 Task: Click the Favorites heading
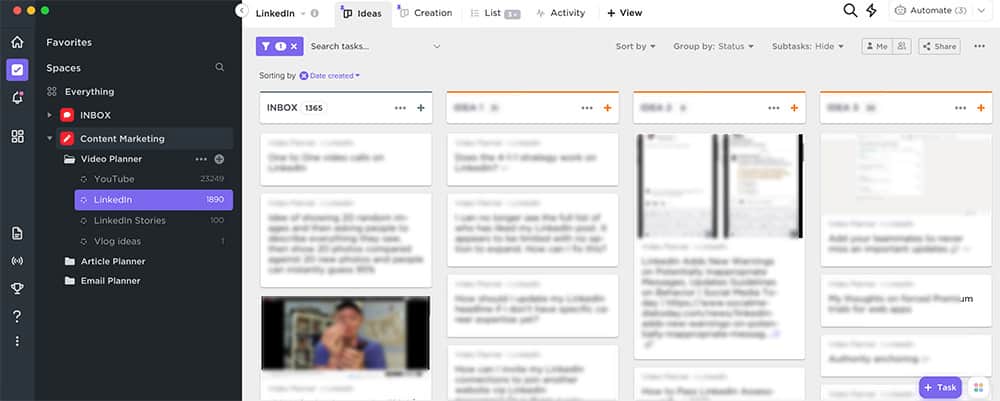coord(69,42)
